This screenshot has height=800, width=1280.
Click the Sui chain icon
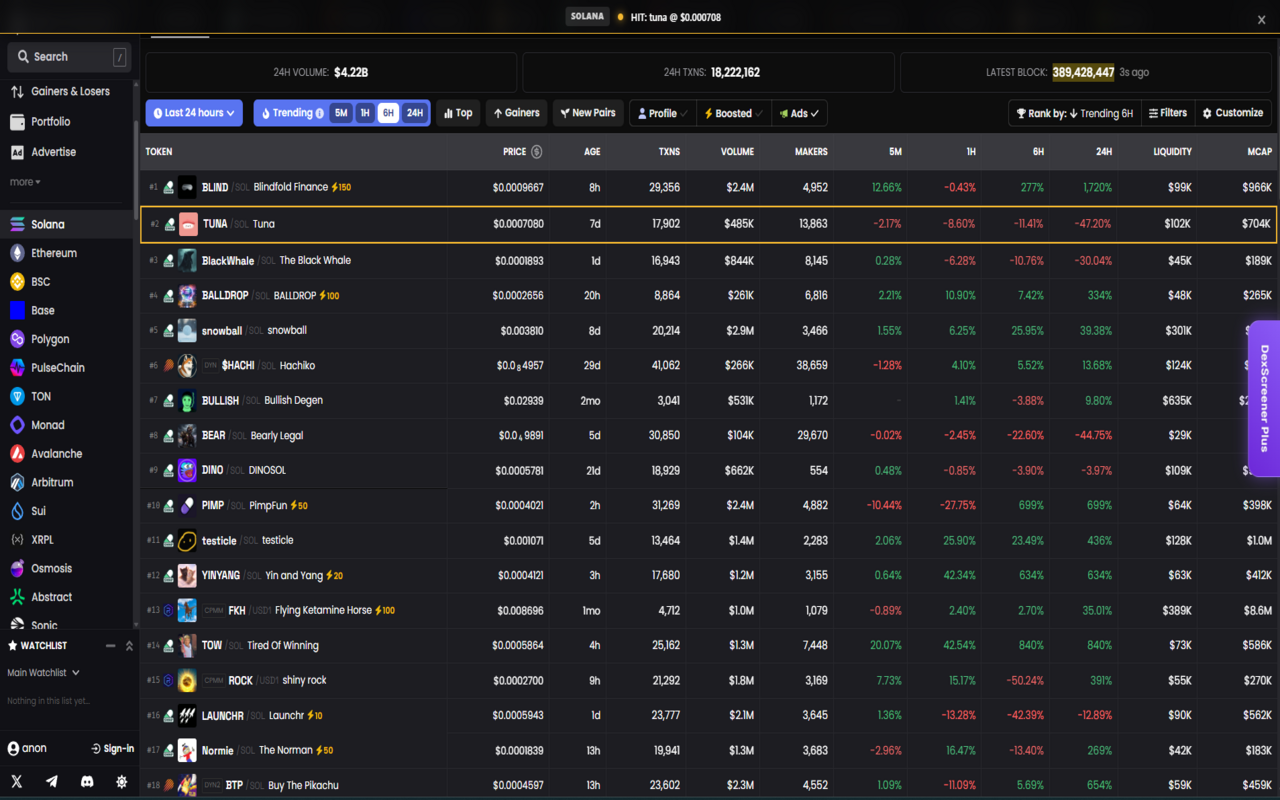click(17, 511)
